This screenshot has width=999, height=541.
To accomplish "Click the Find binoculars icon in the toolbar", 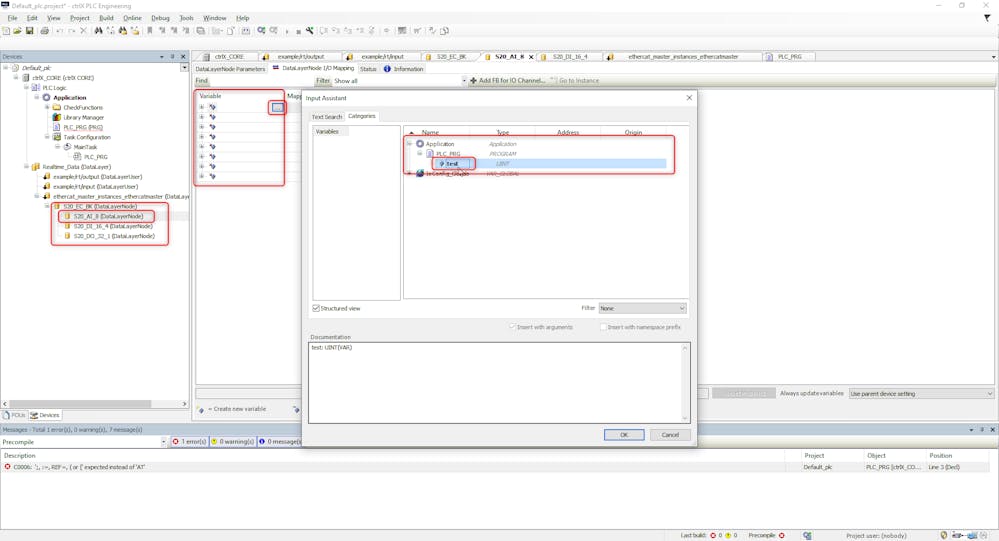I will [x=98, y=31].
